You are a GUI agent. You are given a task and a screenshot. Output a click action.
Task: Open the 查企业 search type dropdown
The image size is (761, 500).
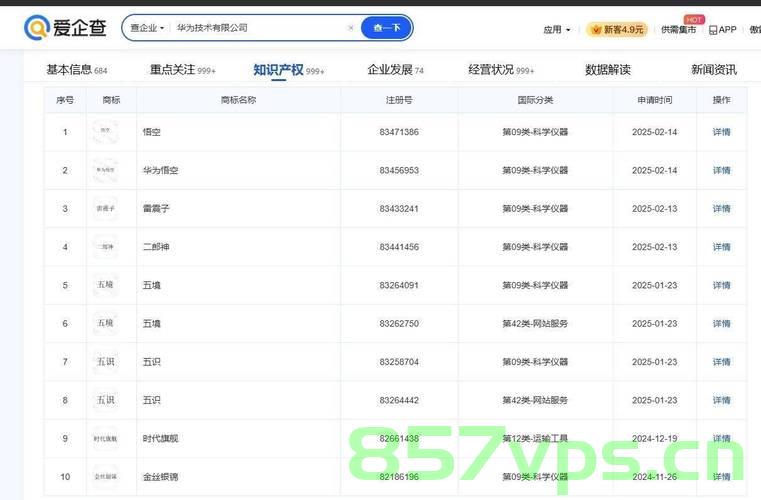[147, 28]
